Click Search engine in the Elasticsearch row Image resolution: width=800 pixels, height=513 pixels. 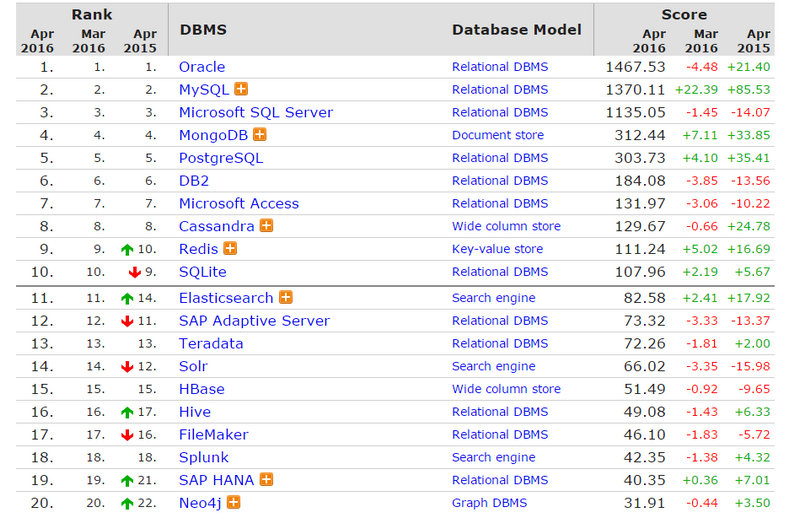[493, 298]
